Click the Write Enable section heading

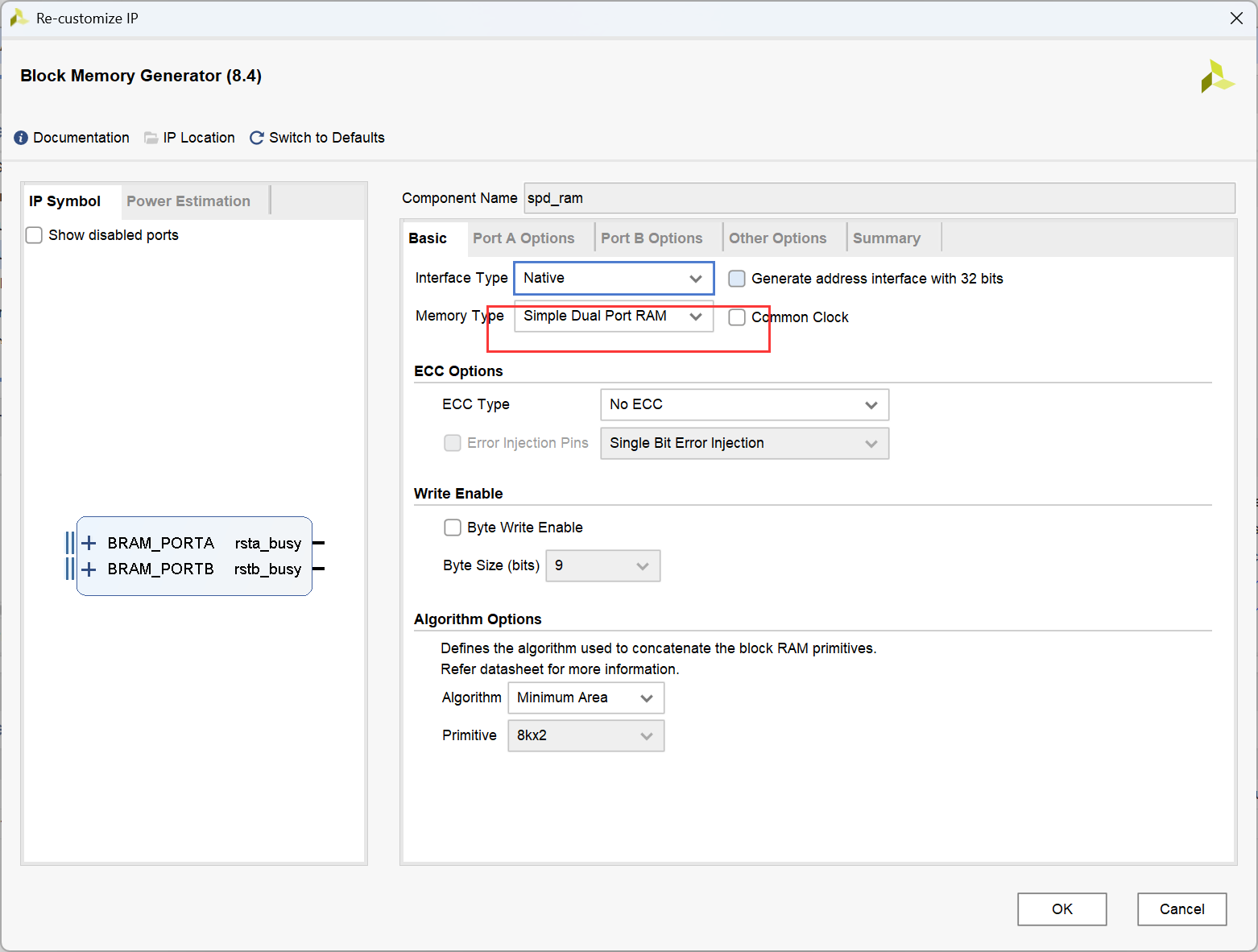point(458,494)
